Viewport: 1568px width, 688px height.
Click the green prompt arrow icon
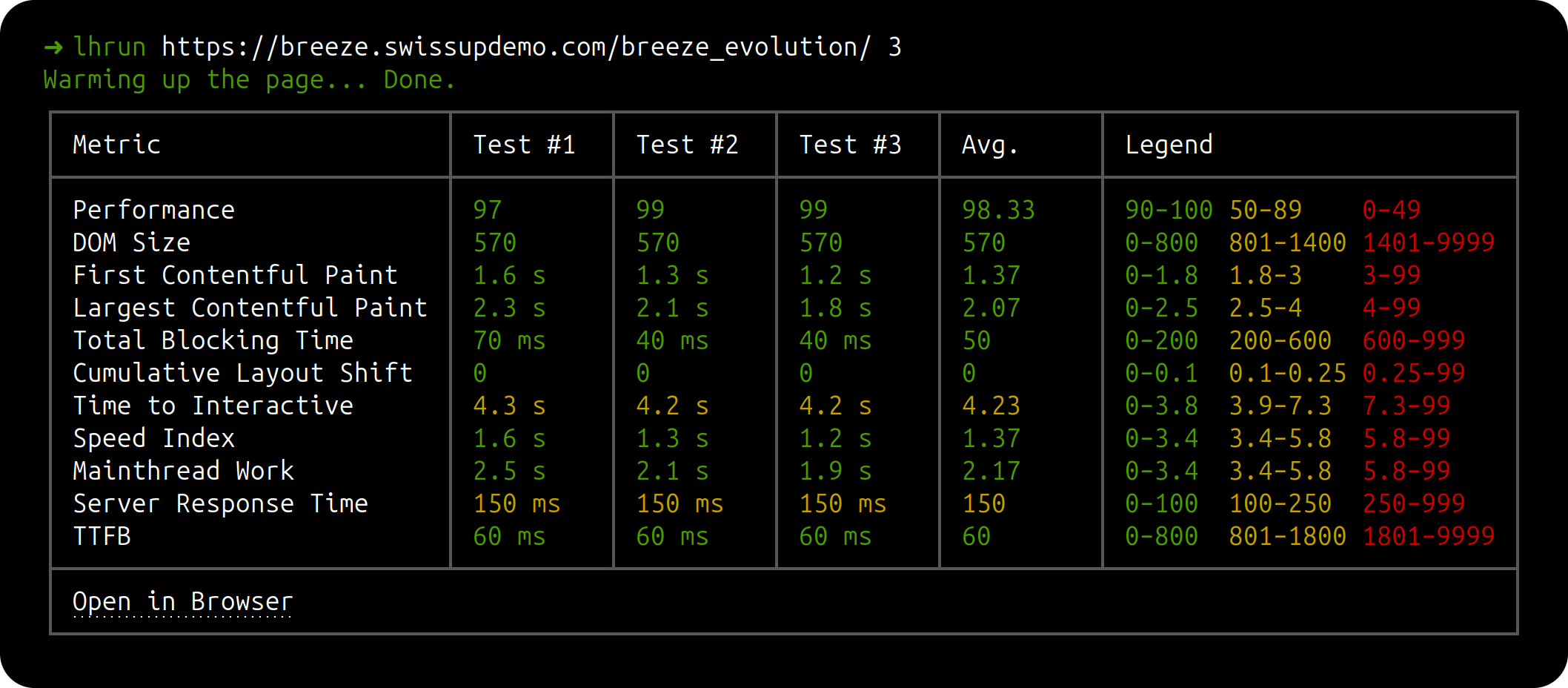click(53, 48)
